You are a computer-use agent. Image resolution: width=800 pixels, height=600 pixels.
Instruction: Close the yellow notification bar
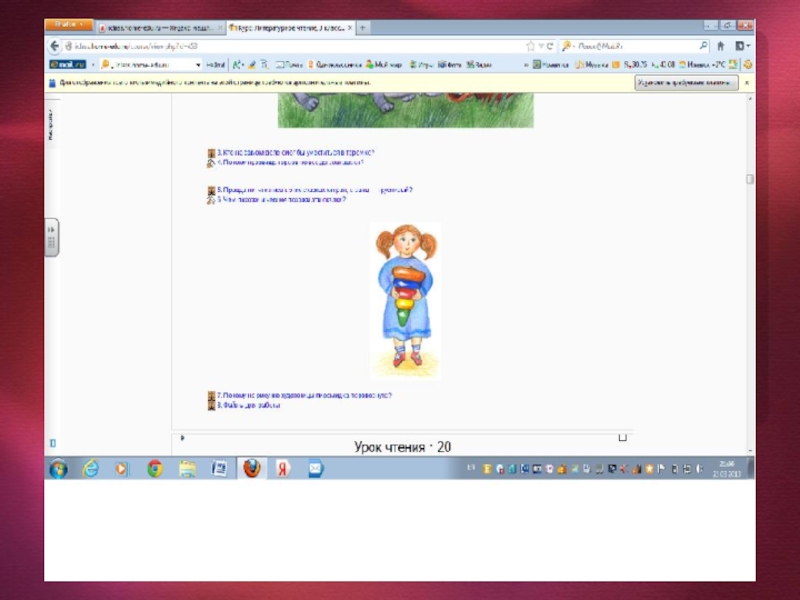click(x=747, y=83)
